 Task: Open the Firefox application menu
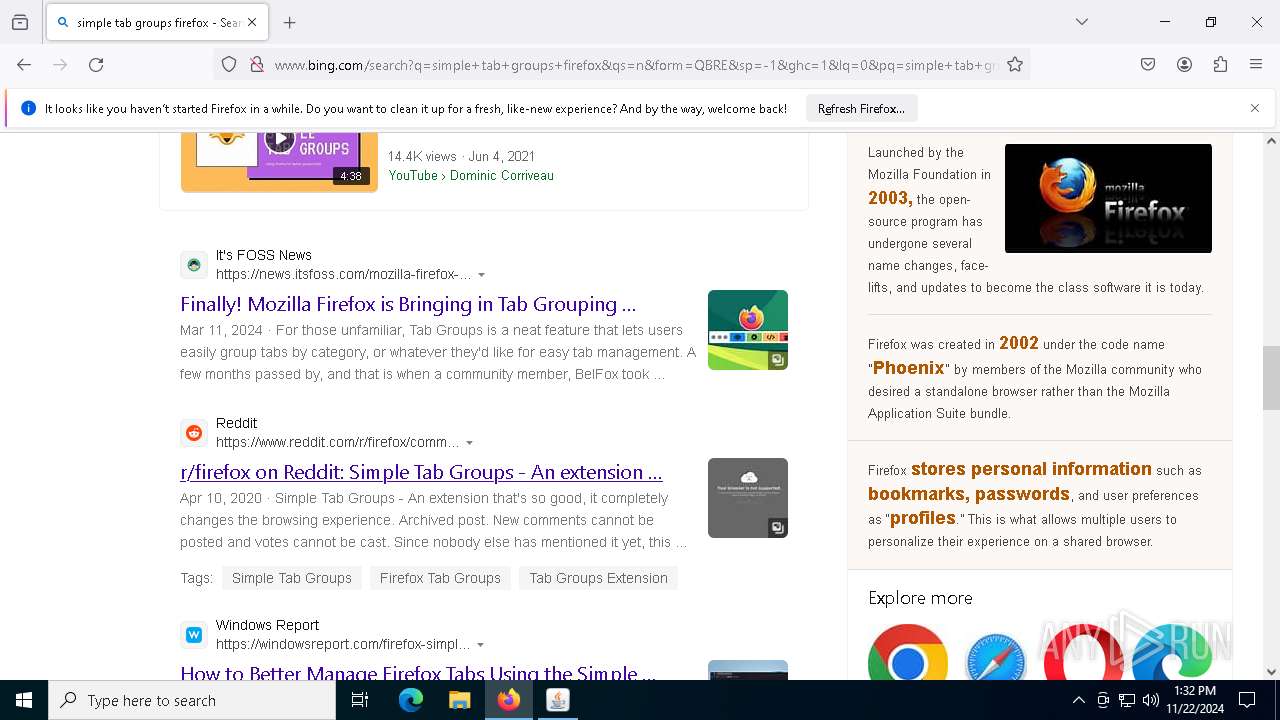coord(1256,65)
